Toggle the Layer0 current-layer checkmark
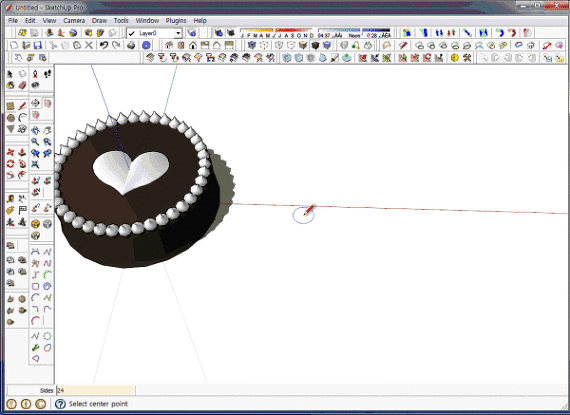The height and width of the screenshot is (415, 570). 132,33
